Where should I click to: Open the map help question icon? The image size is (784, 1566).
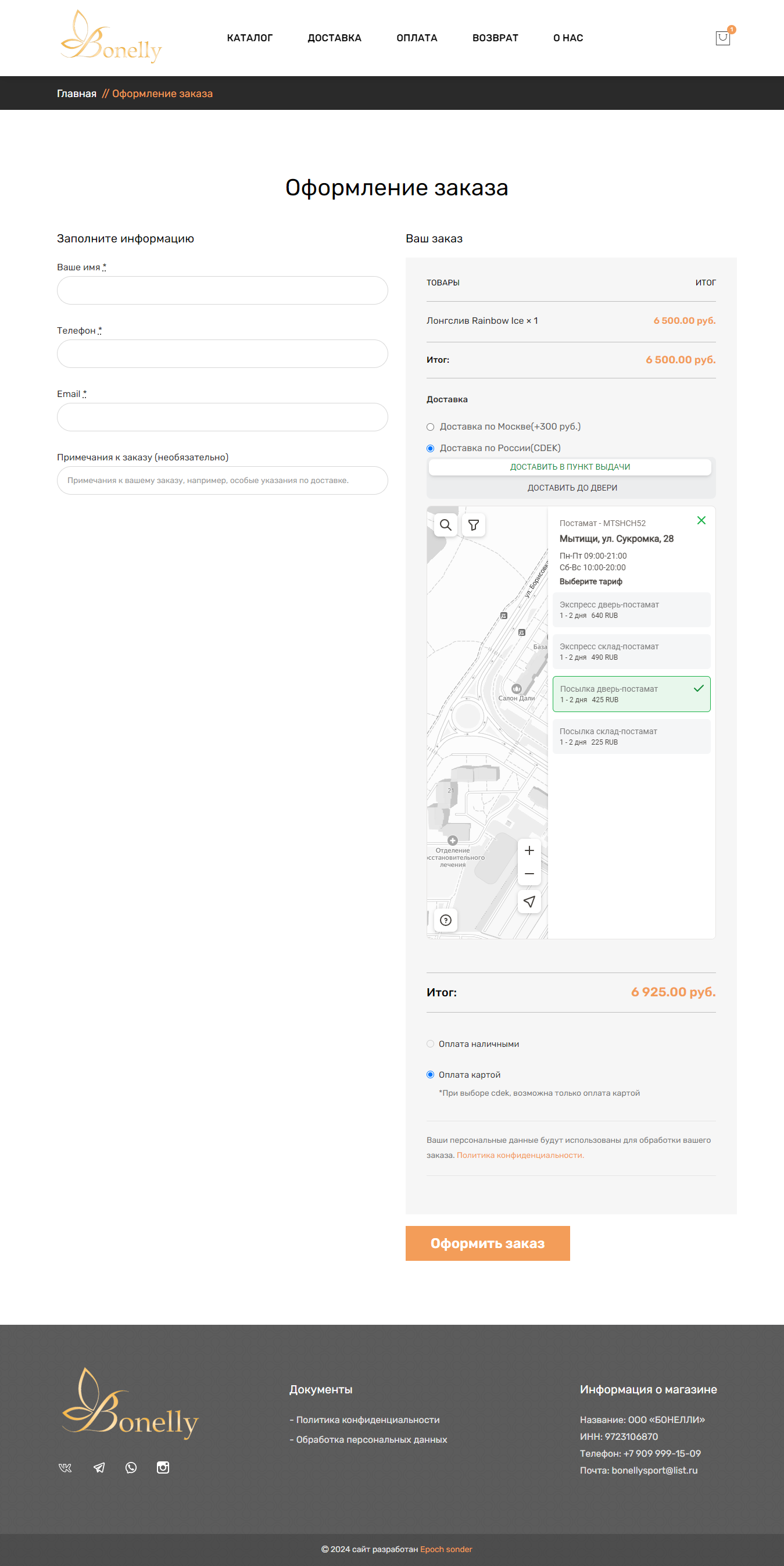(446, 920)
